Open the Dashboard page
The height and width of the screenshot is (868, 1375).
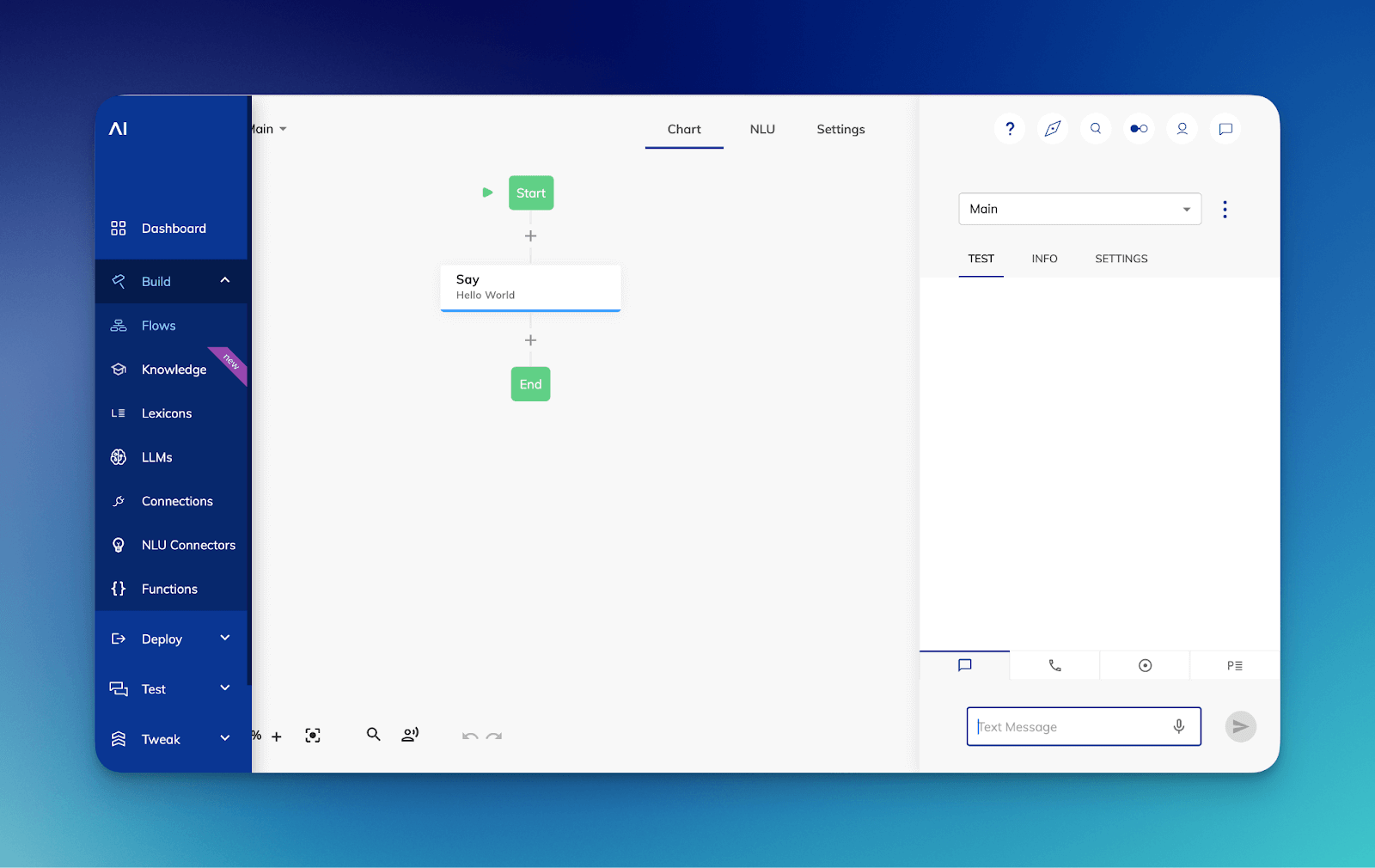coord(174,228)
